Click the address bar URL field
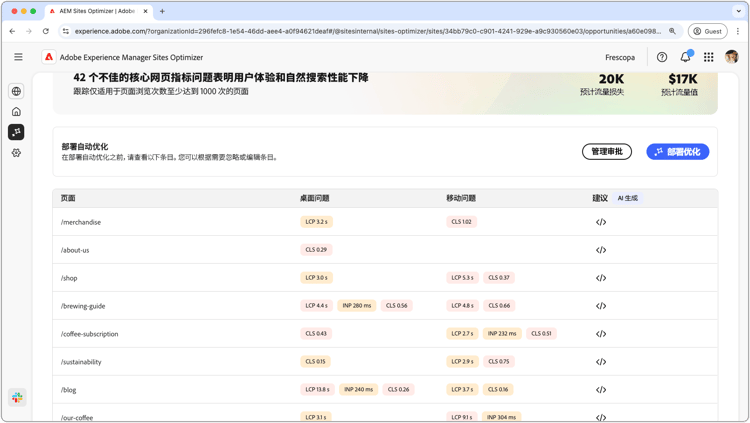 (x=367, y=31)
